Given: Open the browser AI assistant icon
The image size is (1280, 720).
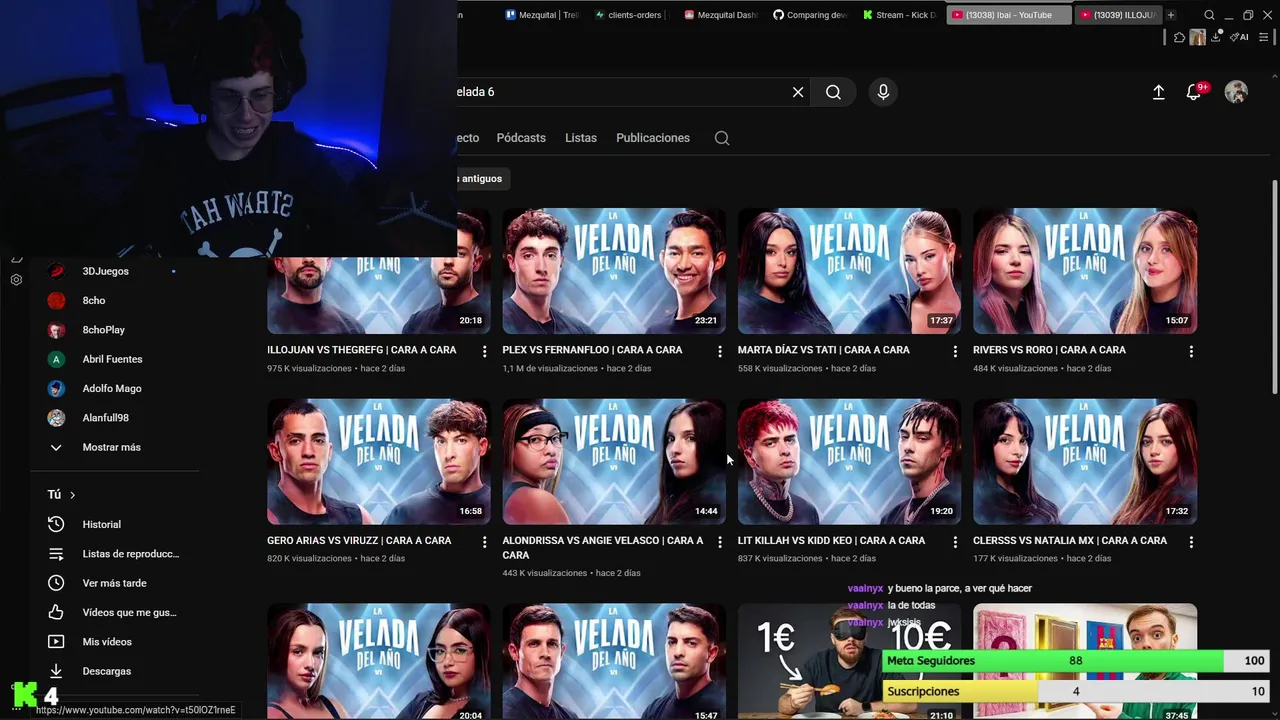Looking at the screenshot, I should point(1240,37).
